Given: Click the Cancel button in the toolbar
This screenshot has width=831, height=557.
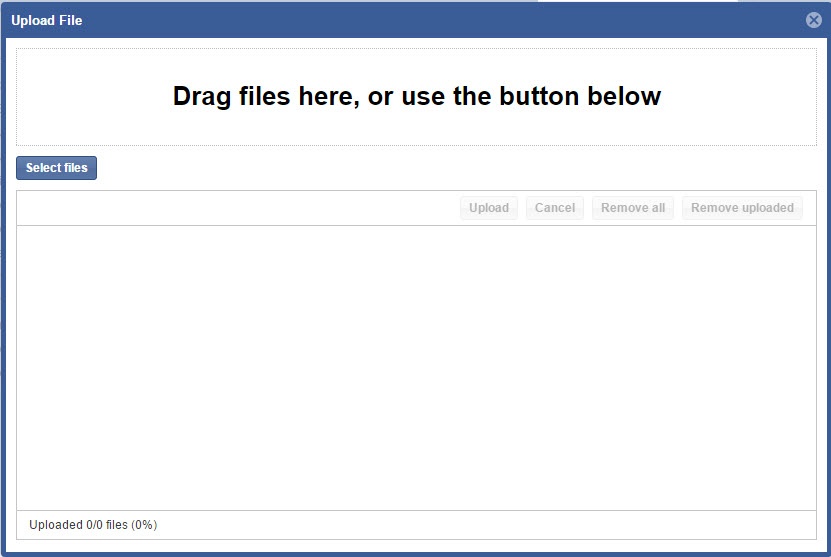Looking at the screenshot, I should (554, 208).
